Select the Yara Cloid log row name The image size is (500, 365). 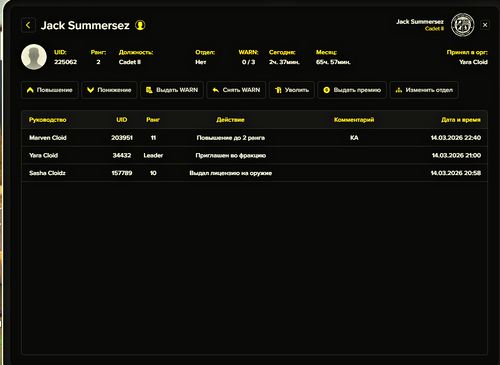coord(44,155)
